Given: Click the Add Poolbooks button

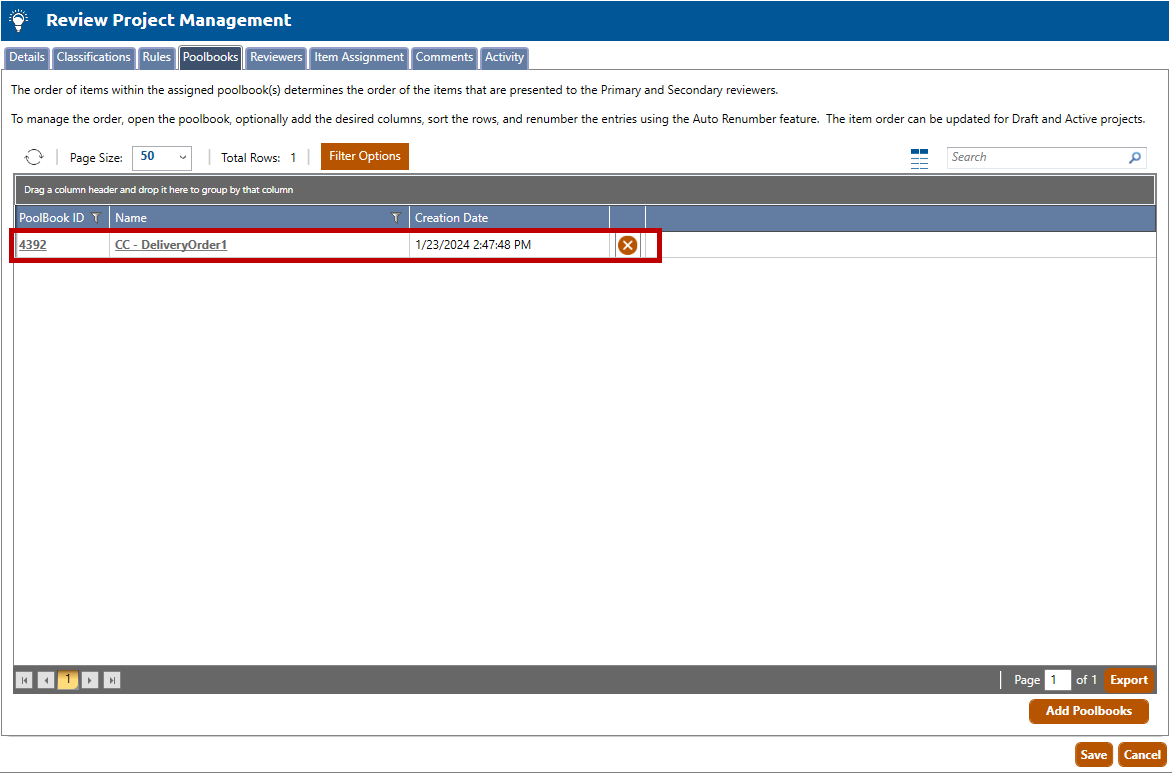Looking at the screenshot, I should (x=1088, y=711).
